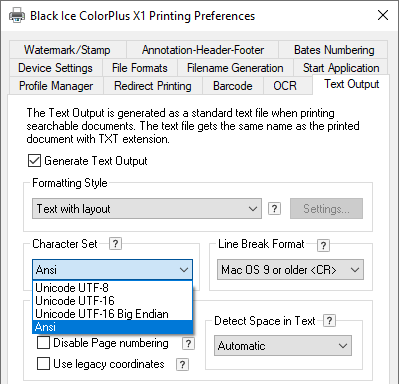Go to the Filename Generation tab
399x384 pixels.
click(235, 68)
